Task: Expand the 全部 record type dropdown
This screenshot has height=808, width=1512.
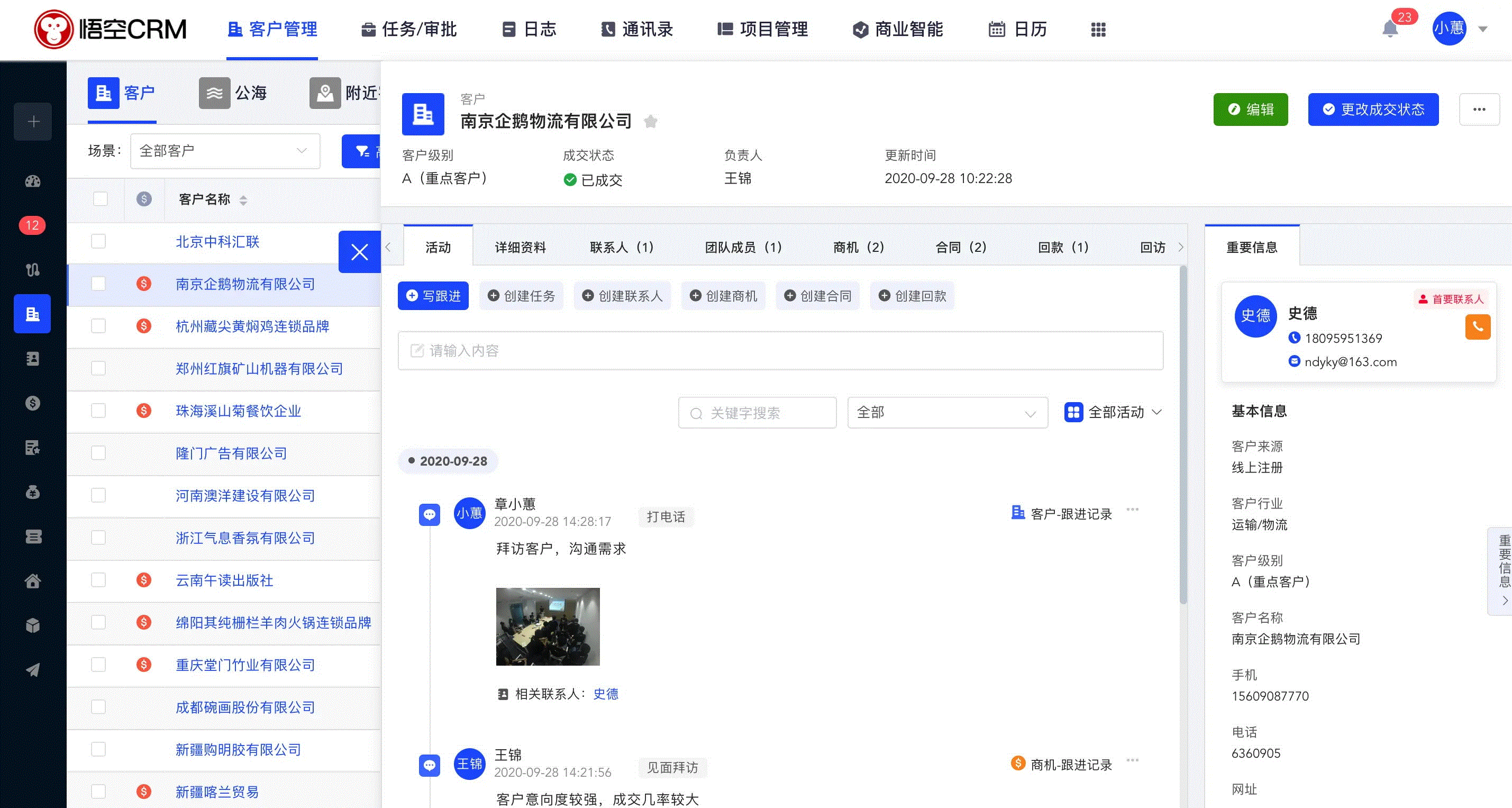Action: click(x=947, y=412)
